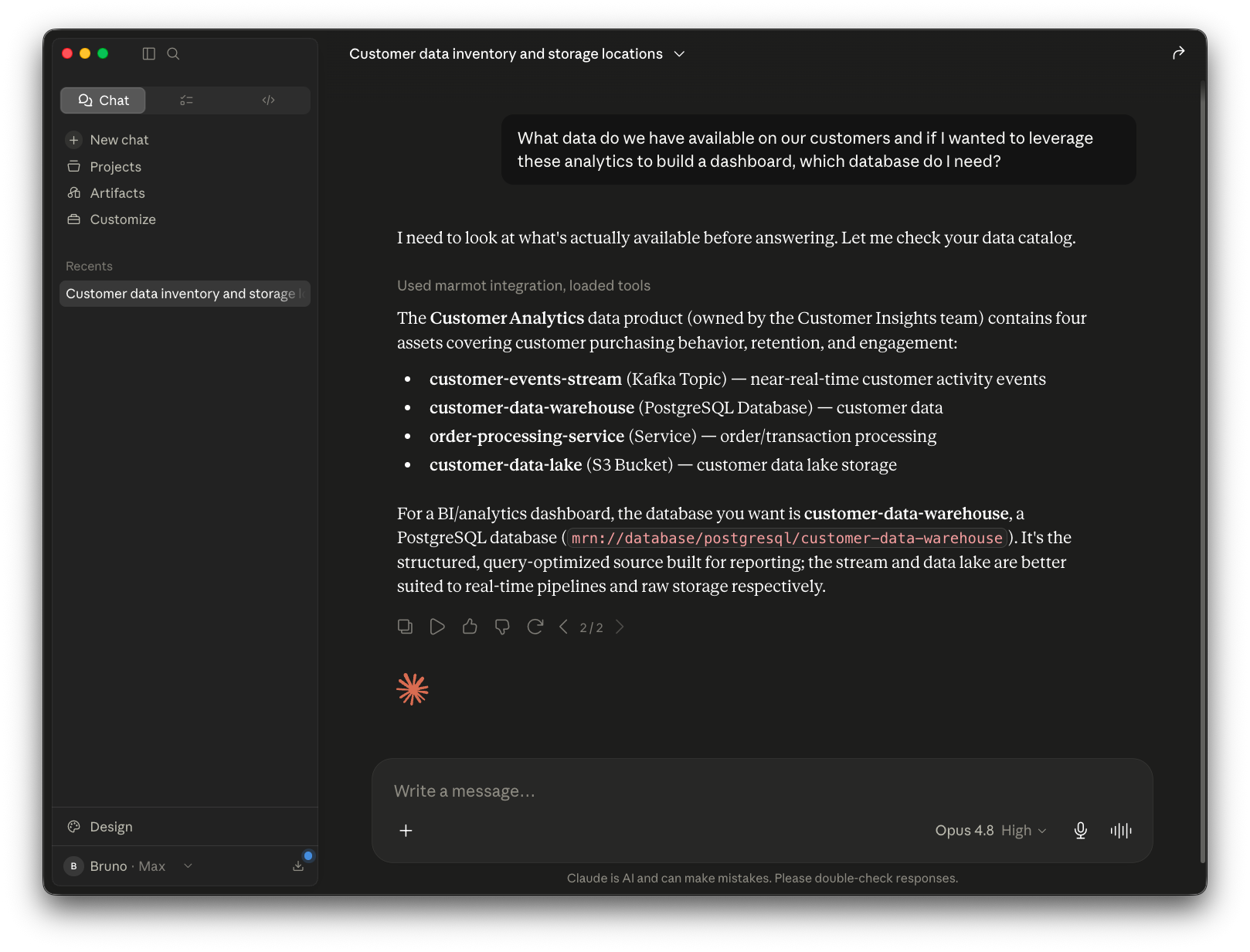Image resolution: width=1250 pixels, height=952 pixels.
Task: Switch to the tasks list tab
Action: click(x=186, y=100)
